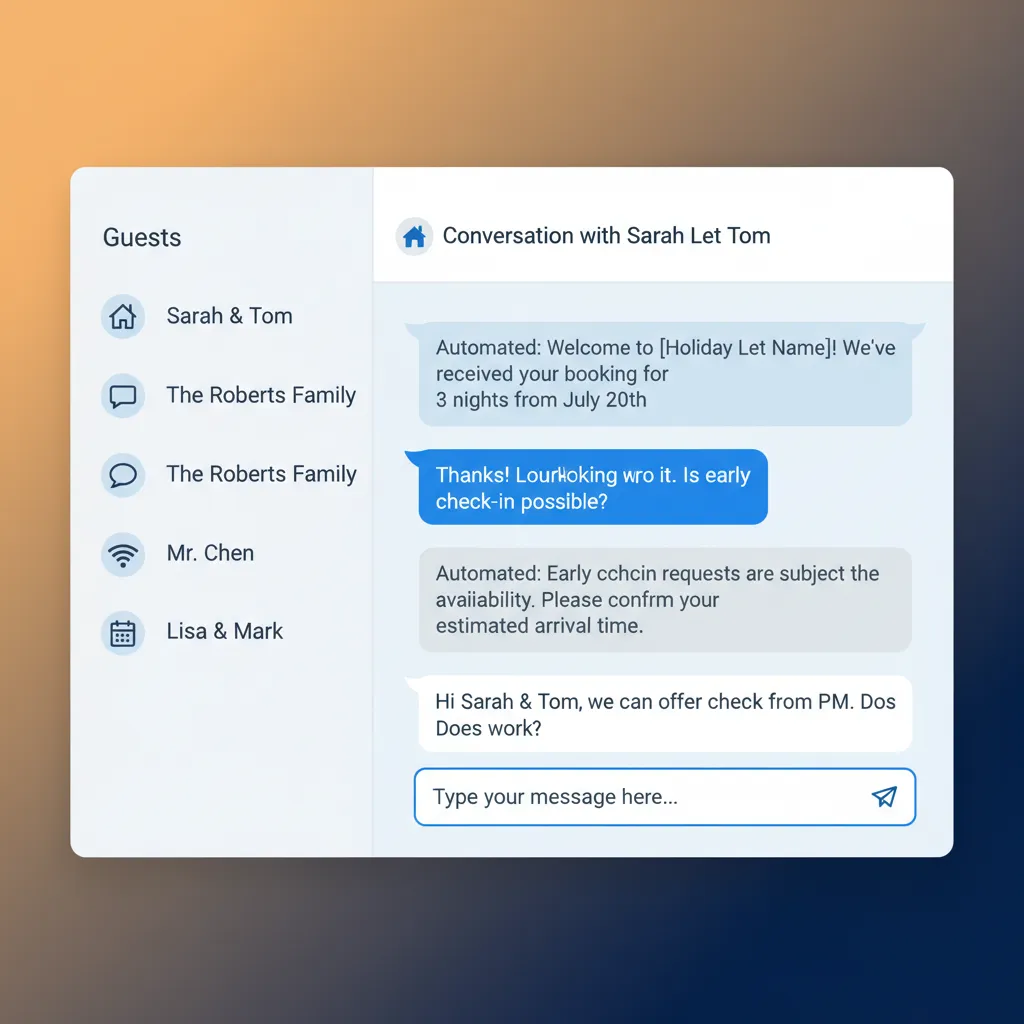Viewport: 1024px width, 1024px height.
Task: Click the square chat bubble icon in guest list
Action: click(123, 395)
